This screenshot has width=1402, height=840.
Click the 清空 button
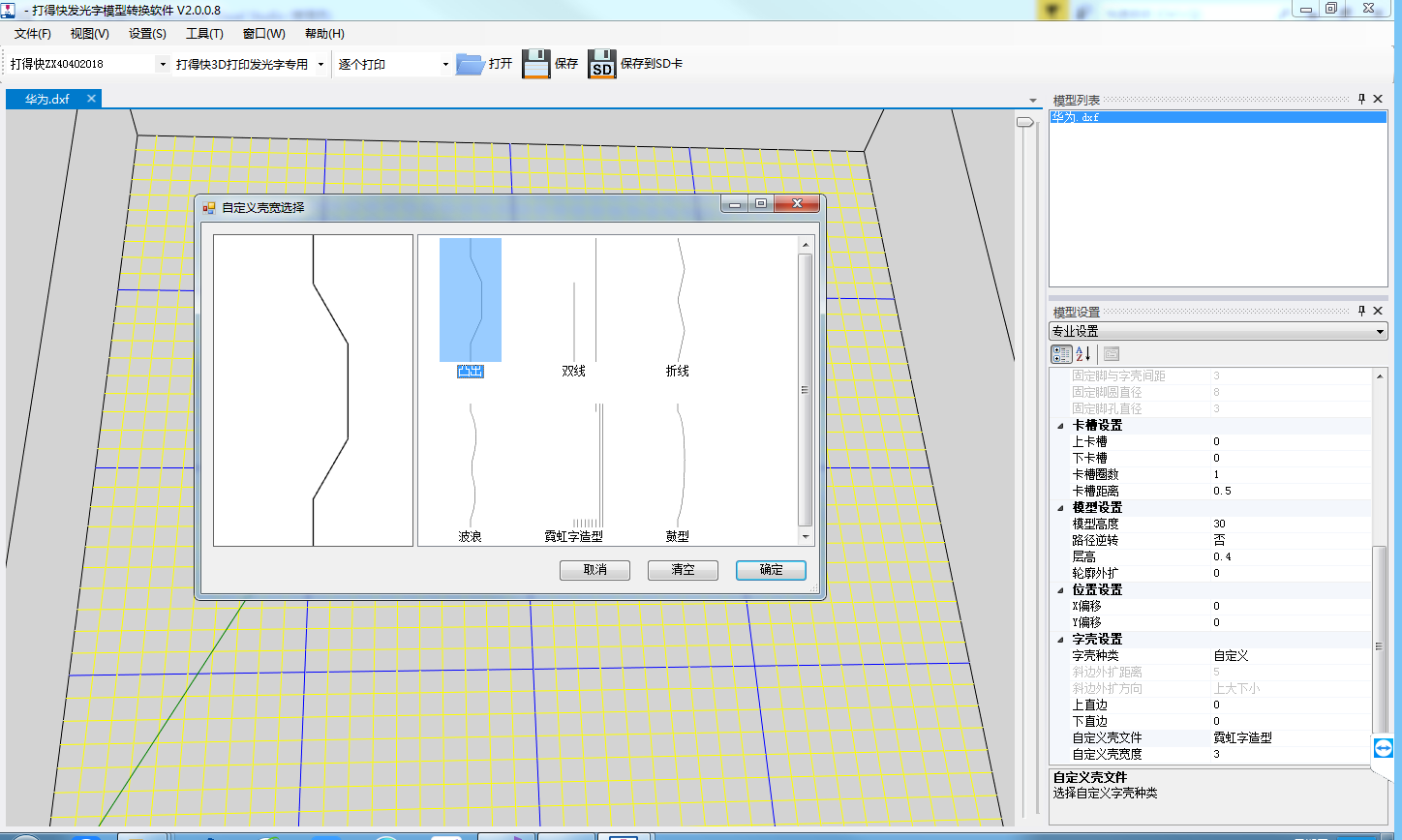pos(683,570)
